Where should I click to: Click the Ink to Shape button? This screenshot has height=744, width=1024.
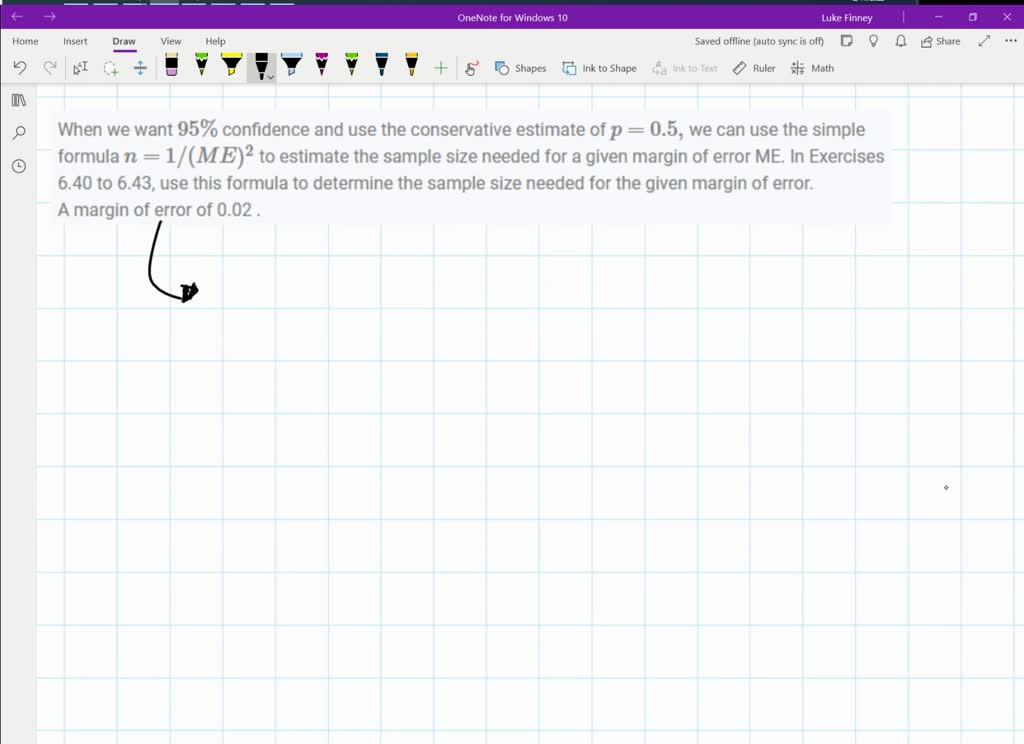[x=599, y=68]
